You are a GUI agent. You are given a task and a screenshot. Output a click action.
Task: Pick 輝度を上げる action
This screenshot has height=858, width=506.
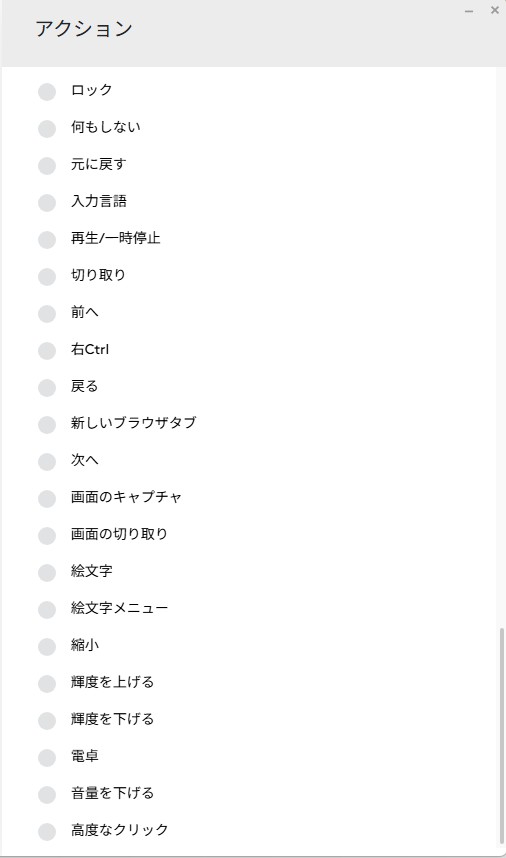tap(47, 683)
